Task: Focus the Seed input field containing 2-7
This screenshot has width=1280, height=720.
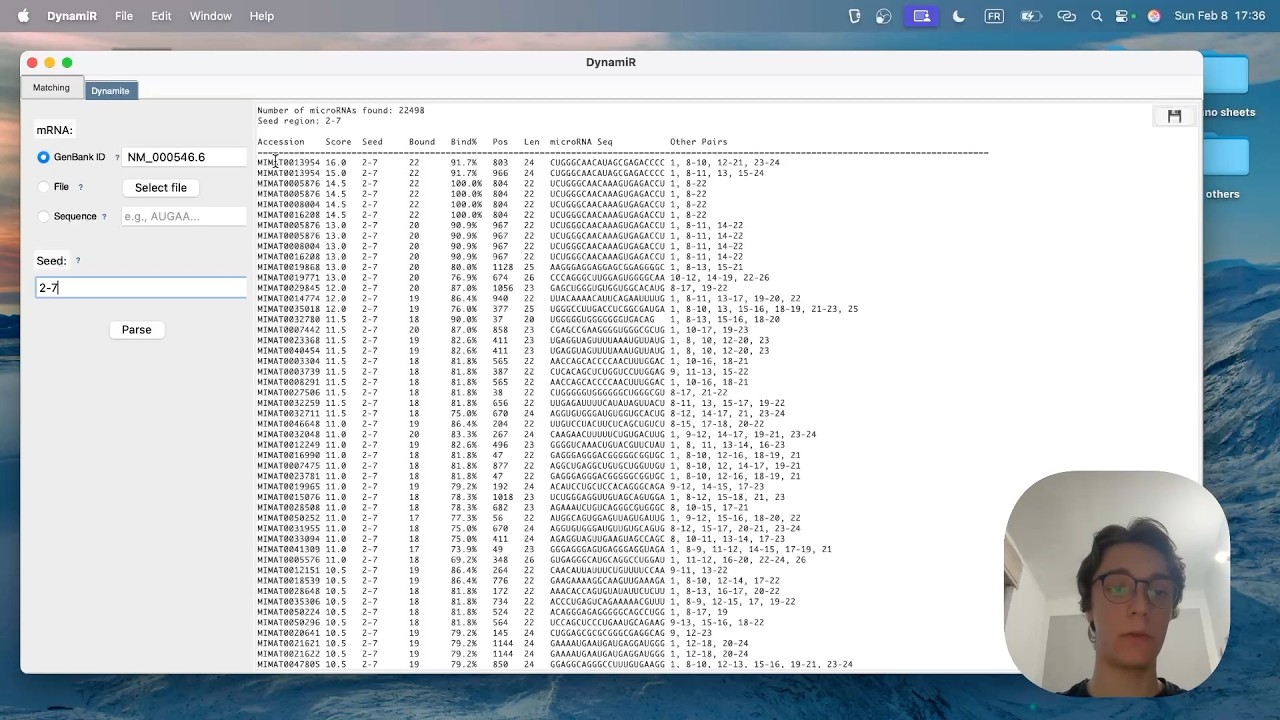Action: pyautogui.click(x=141, y=288)
